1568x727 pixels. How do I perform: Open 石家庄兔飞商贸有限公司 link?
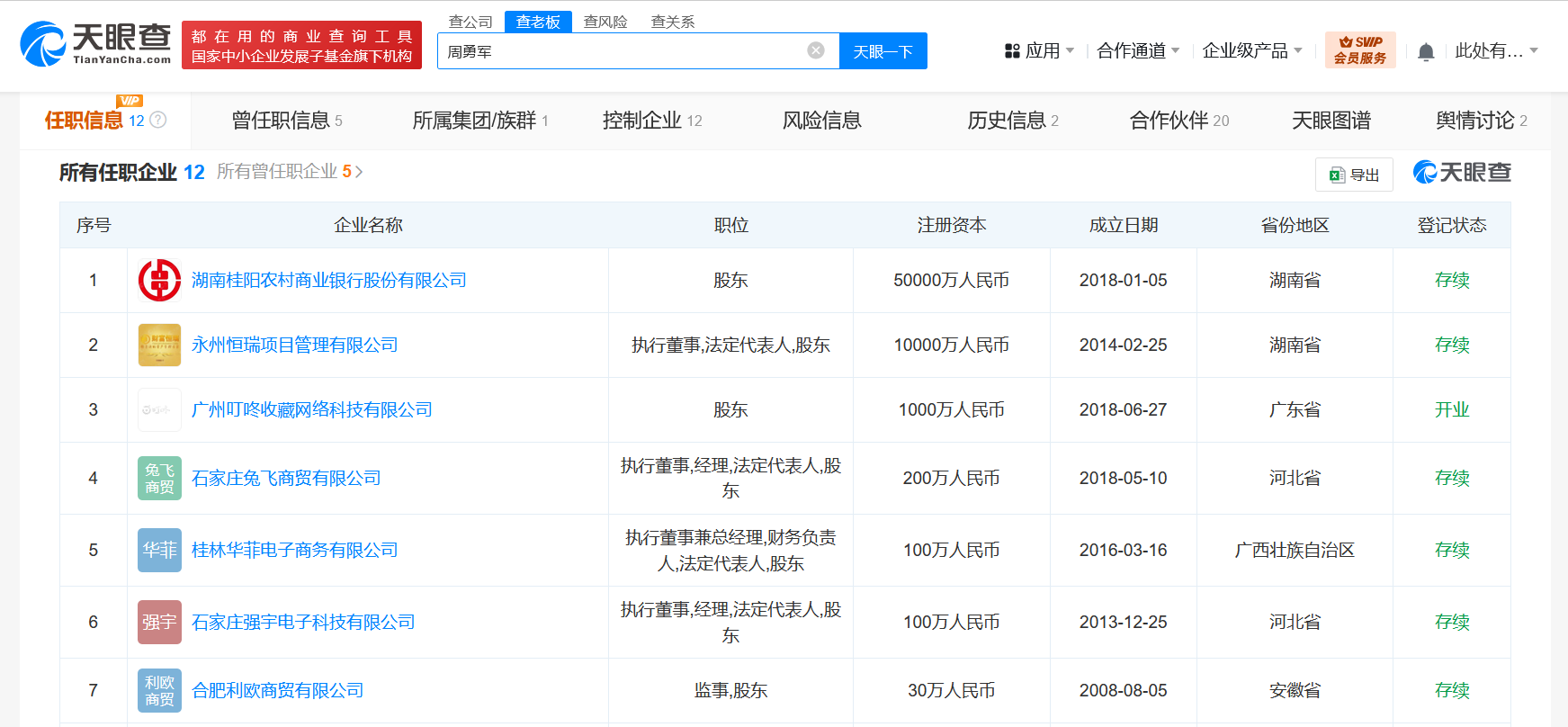pyautogui.click(x=286, y=478)
